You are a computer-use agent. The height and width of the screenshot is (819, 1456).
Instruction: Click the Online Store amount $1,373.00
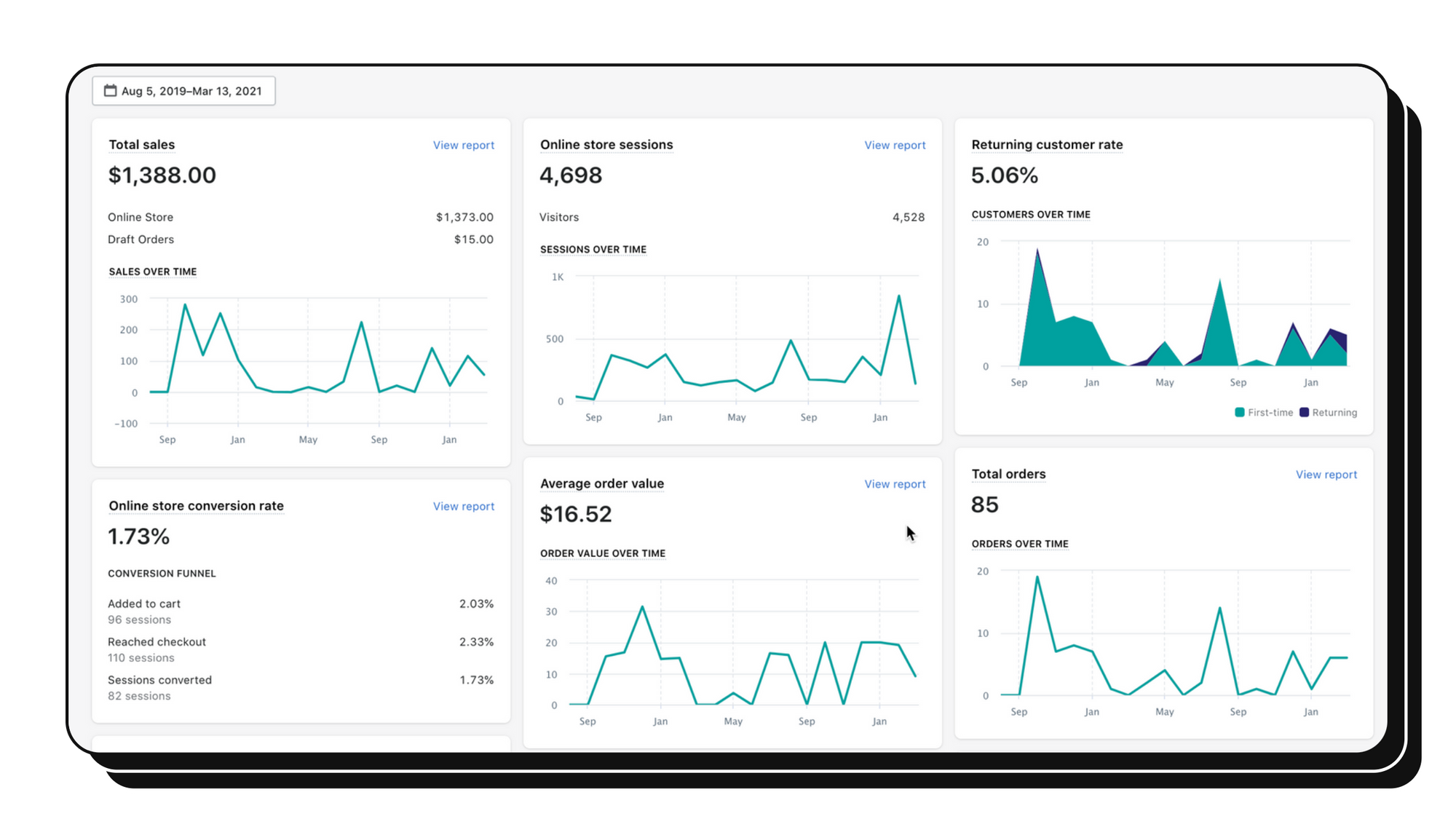click(464, 216)
